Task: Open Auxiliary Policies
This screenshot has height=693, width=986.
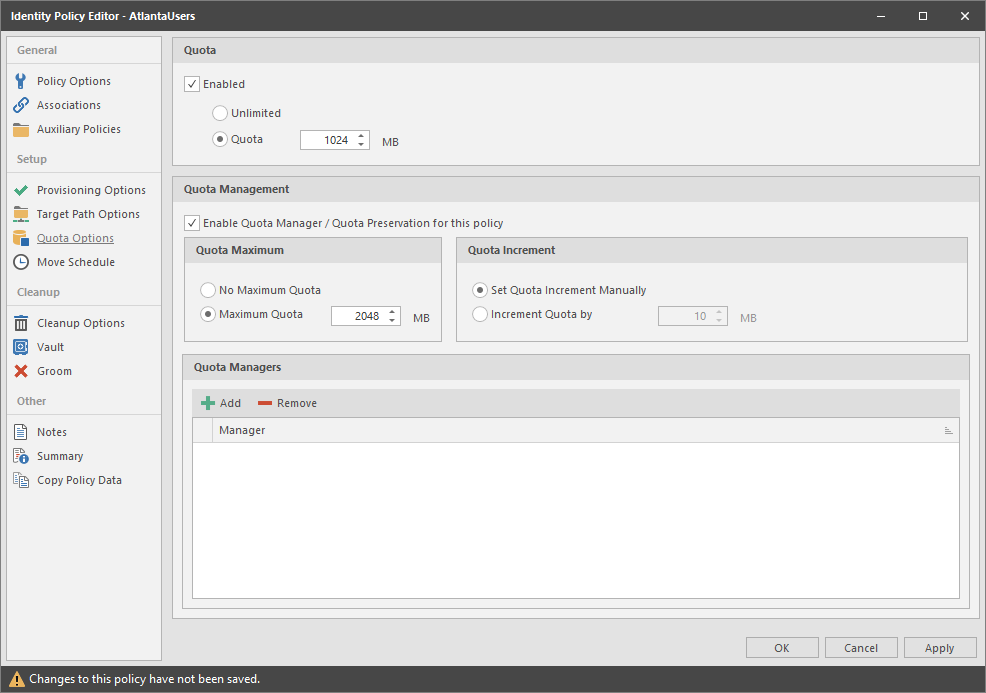Action: [77, 128]
